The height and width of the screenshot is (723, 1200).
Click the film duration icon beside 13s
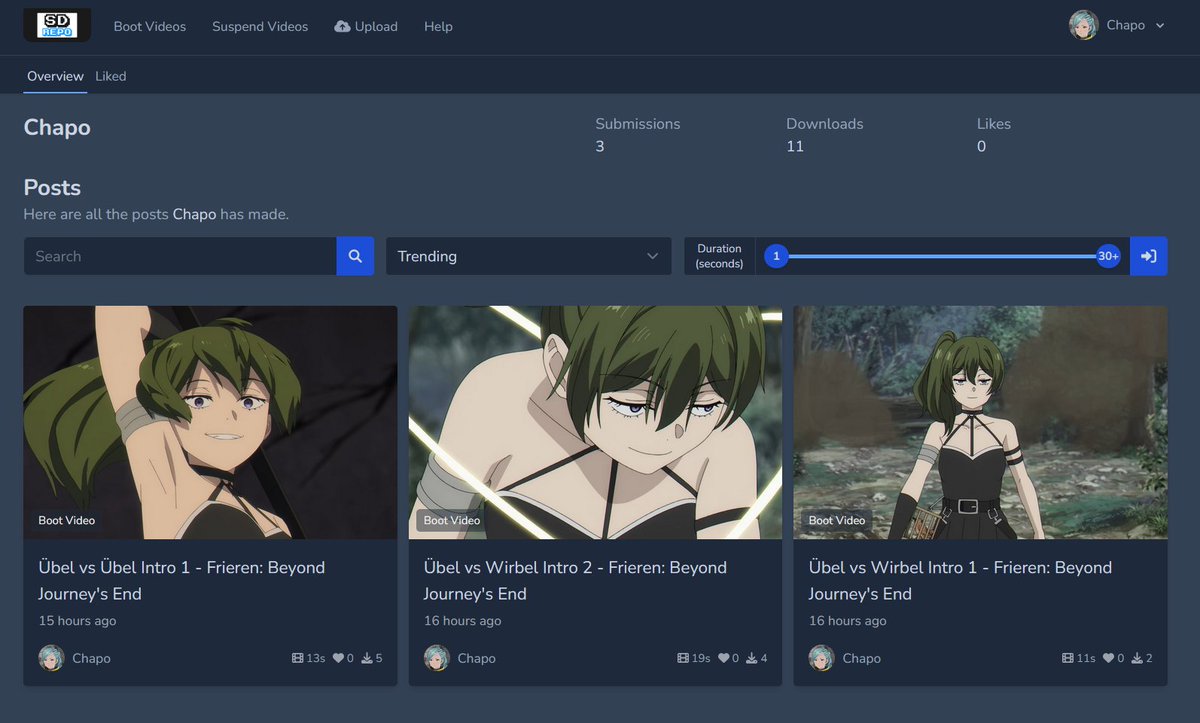298,658
